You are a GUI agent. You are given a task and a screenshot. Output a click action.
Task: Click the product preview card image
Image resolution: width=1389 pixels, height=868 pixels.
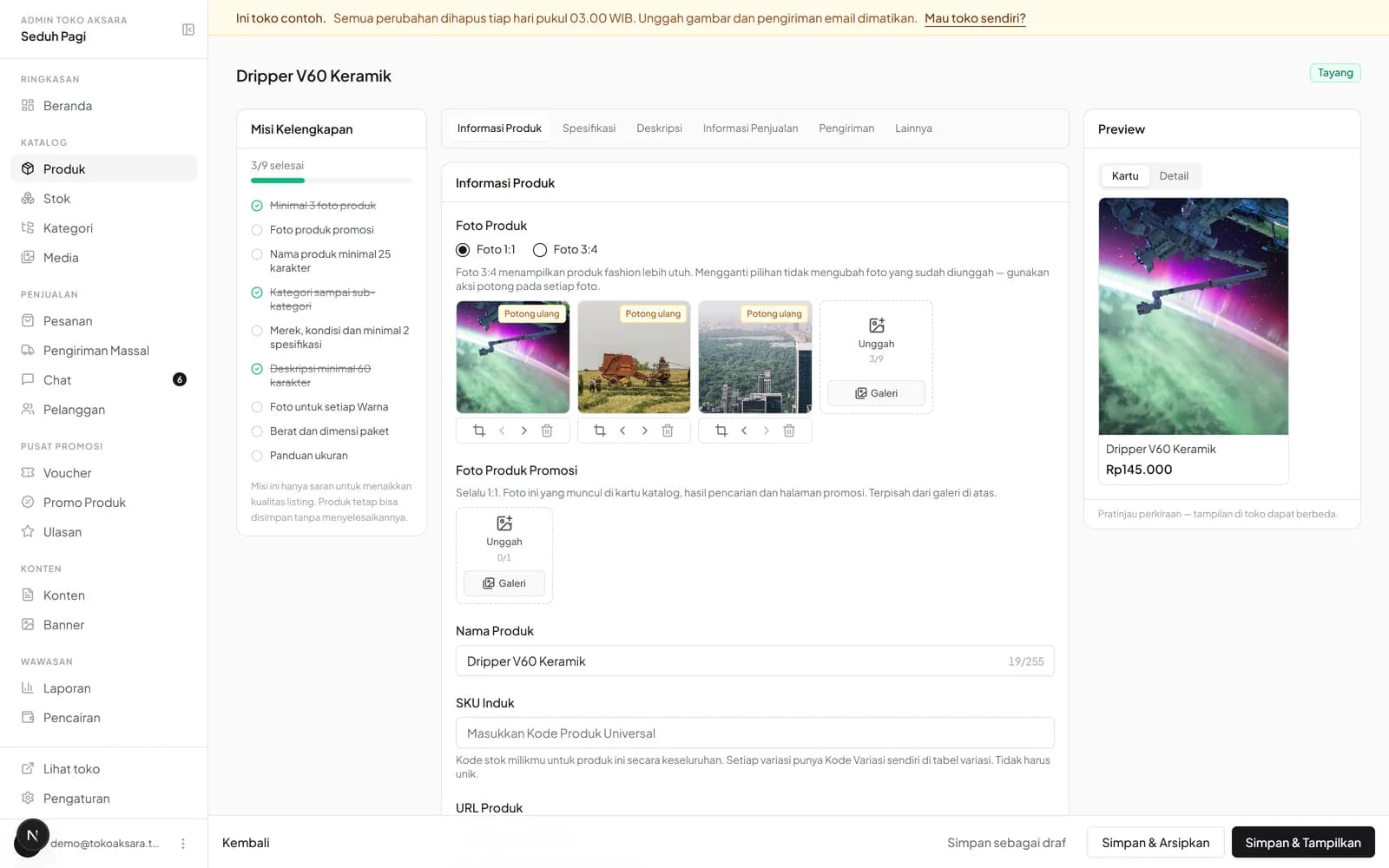[x=1193, y=317]
